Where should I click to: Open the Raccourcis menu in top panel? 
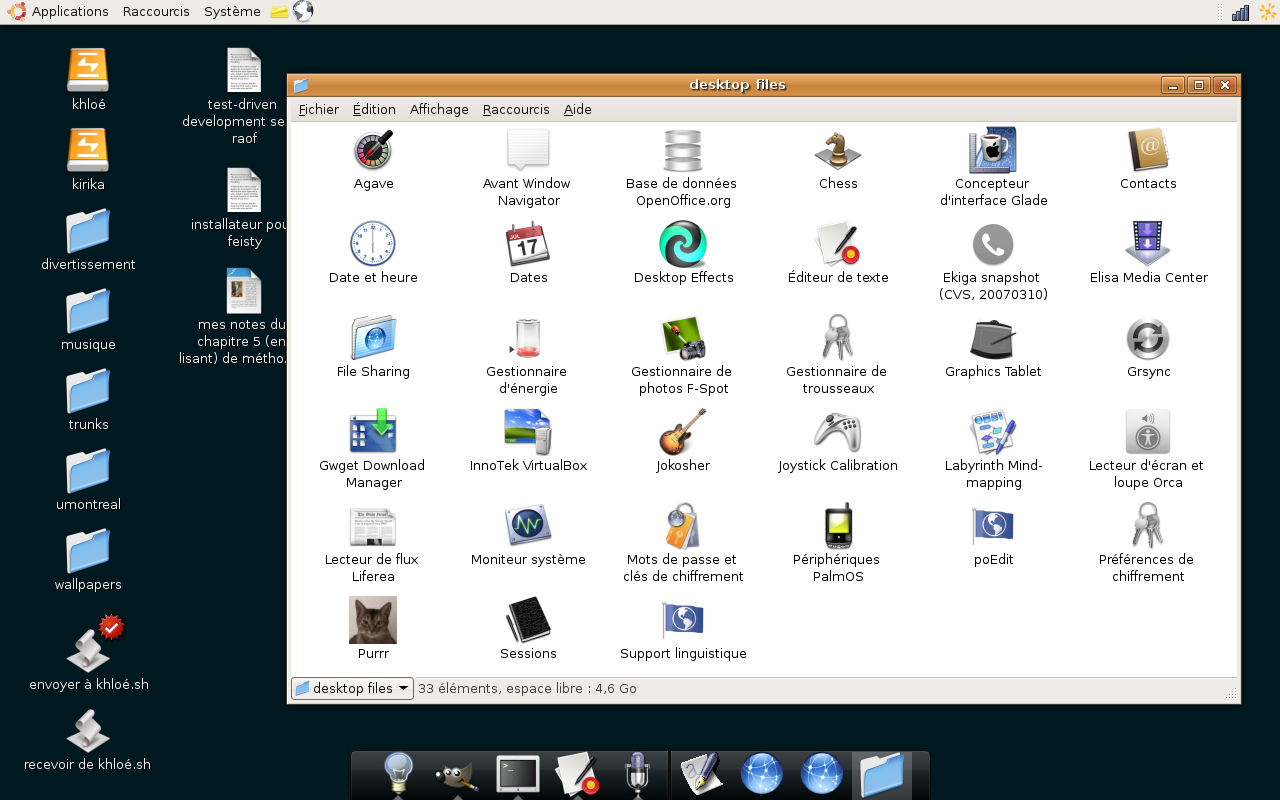(x=157, y=11)
